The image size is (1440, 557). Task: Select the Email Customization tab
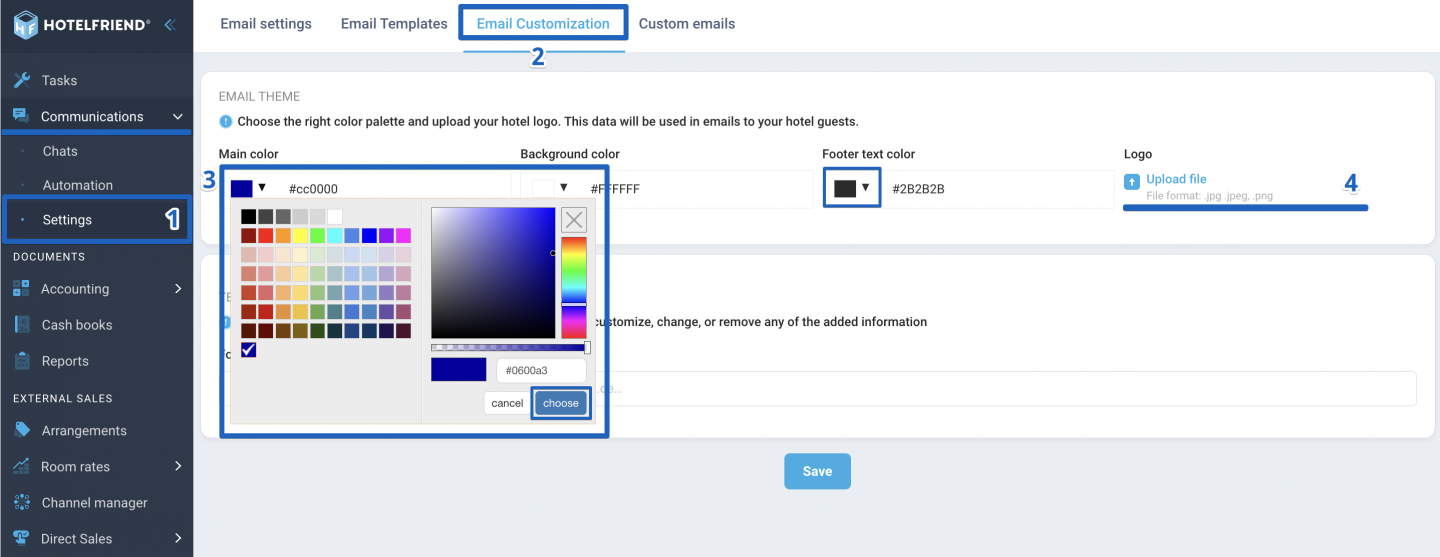pos(543,24)
